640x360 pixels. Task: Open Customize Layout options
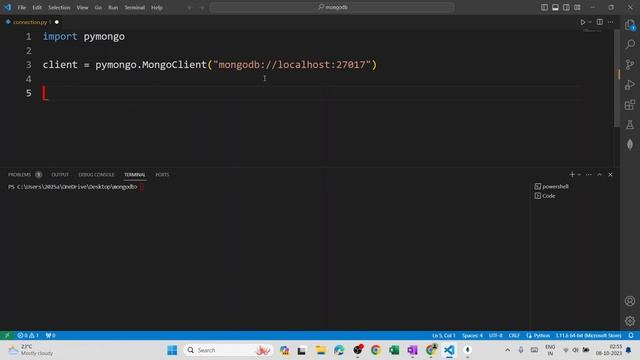[577, 7]
